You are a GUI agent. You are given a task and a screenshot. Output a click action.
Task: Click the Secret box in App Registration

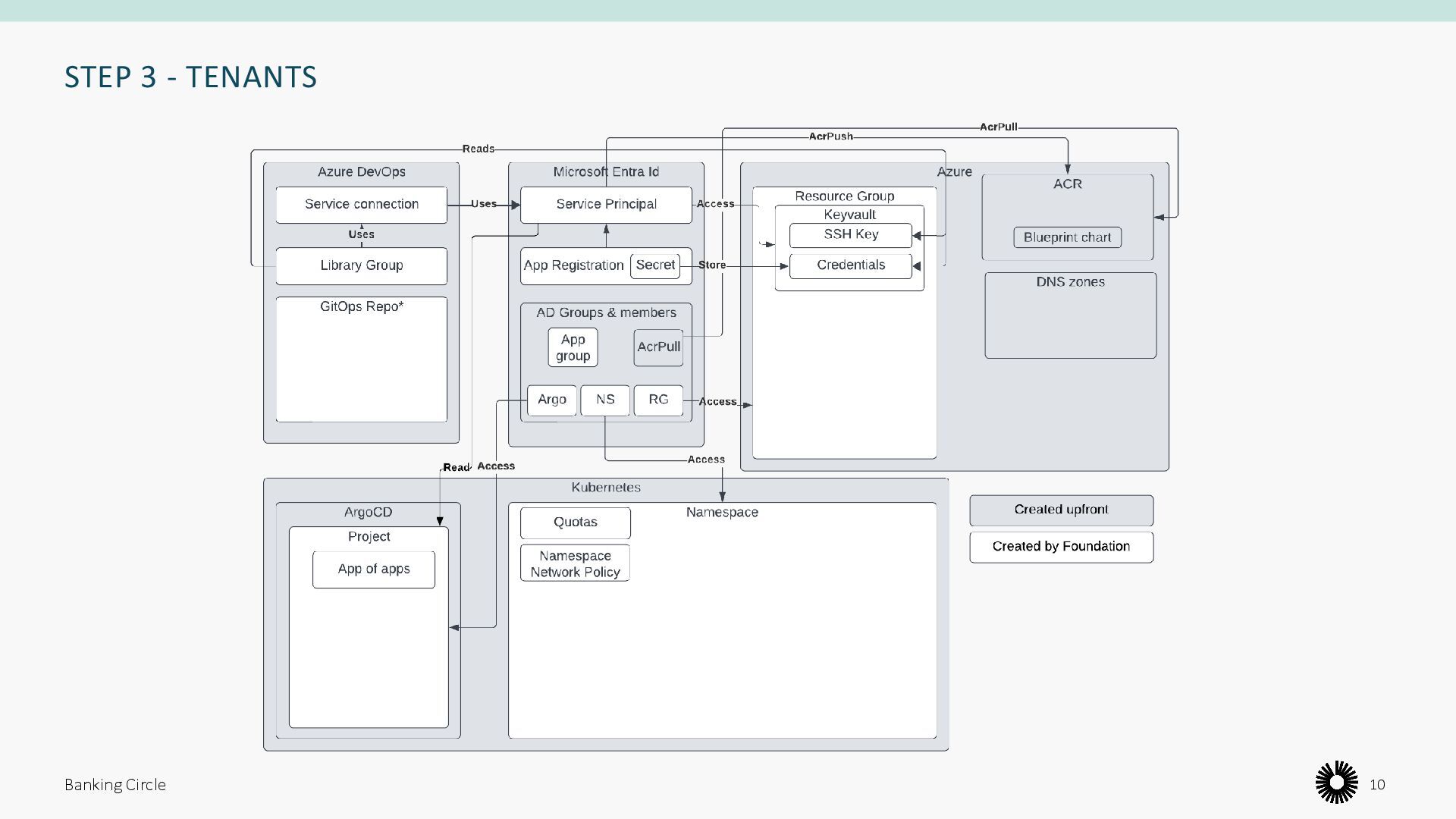pos(654,265)
